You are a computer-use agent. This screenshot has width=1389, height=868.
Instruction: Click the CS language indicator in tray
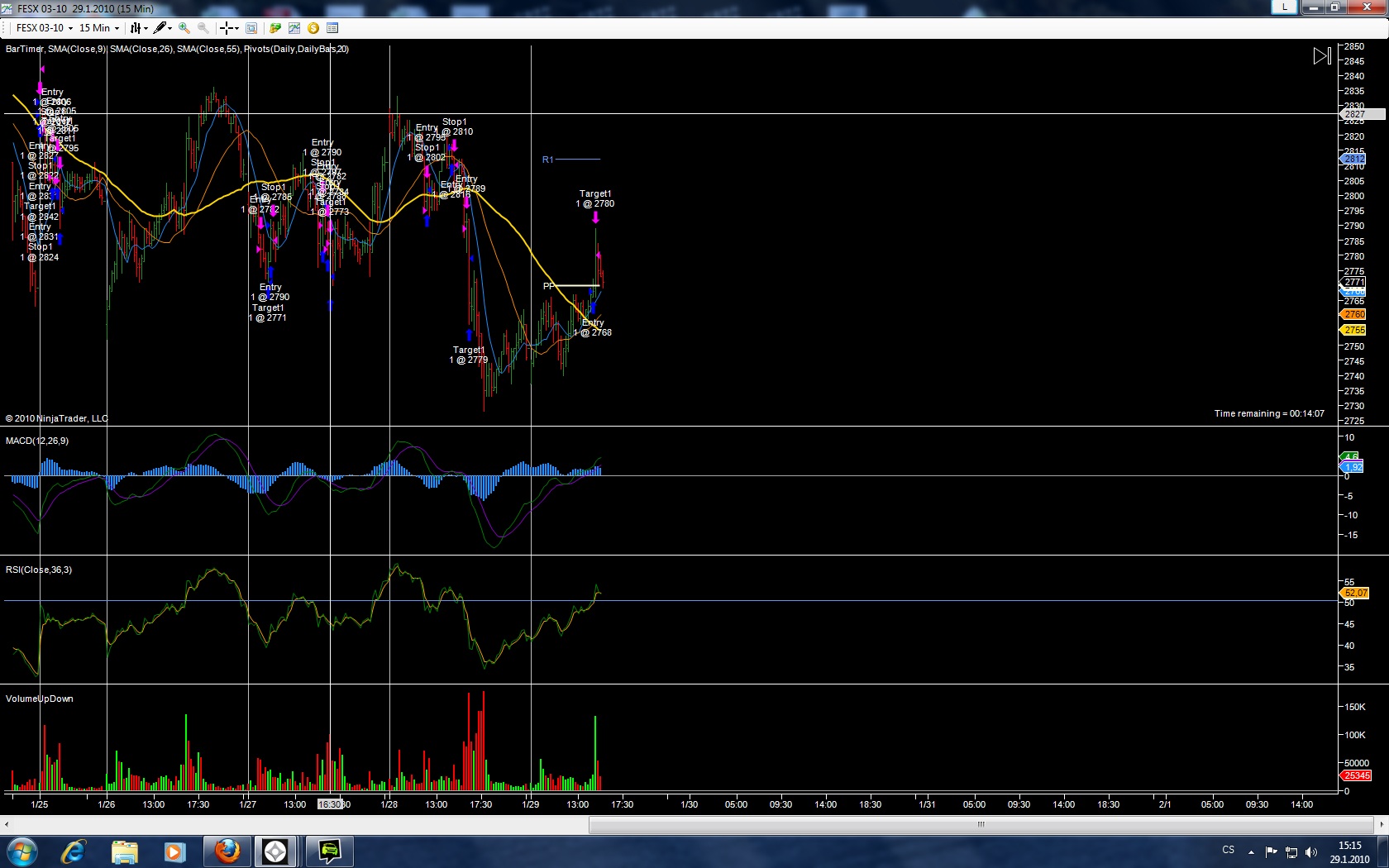pyautogui.click(x=1229, y=851)
